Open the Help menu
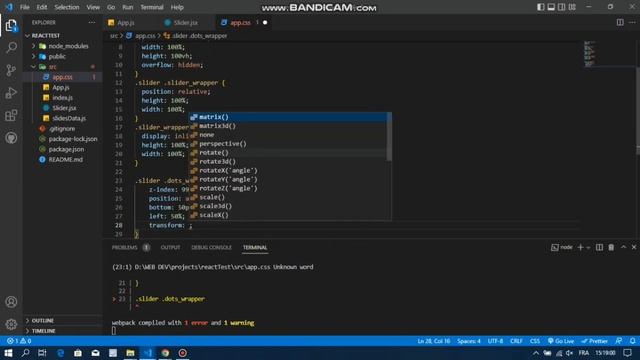640x360 pixels. click(177, 7)
